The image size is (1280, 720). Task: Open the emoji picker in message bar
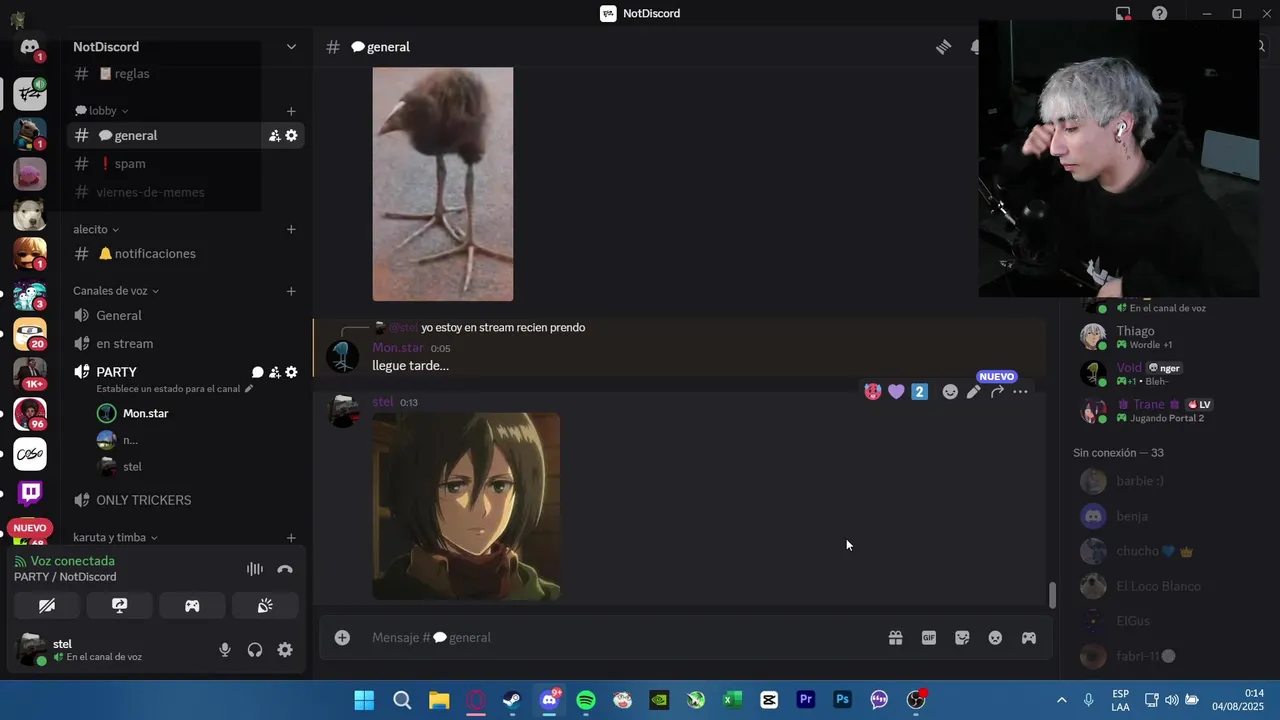coord(995,638)
